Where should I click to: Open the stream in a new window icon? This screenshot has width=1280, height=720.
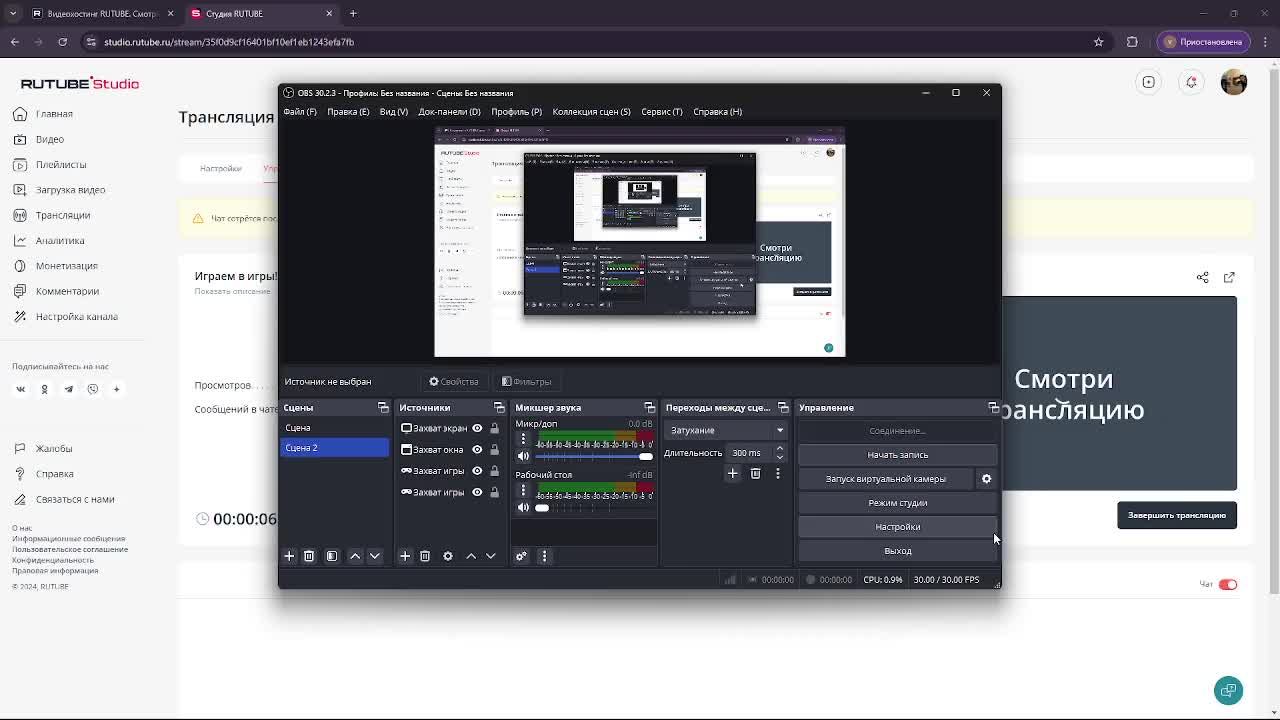[x=1229, y=277]
